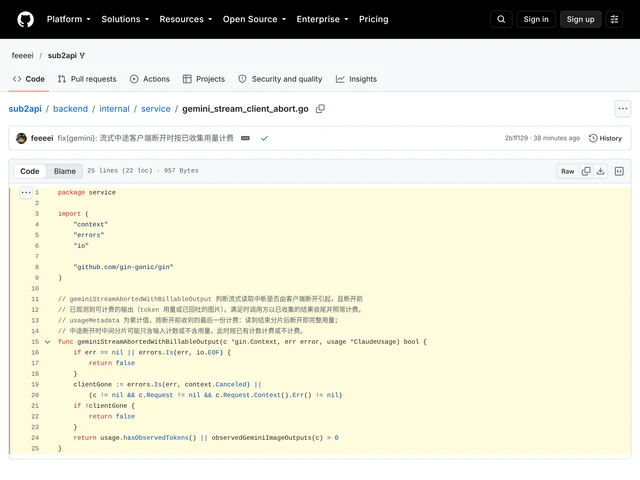The image size is (640, 480).
Task: Select line number 8
Action: coord(37,267)
